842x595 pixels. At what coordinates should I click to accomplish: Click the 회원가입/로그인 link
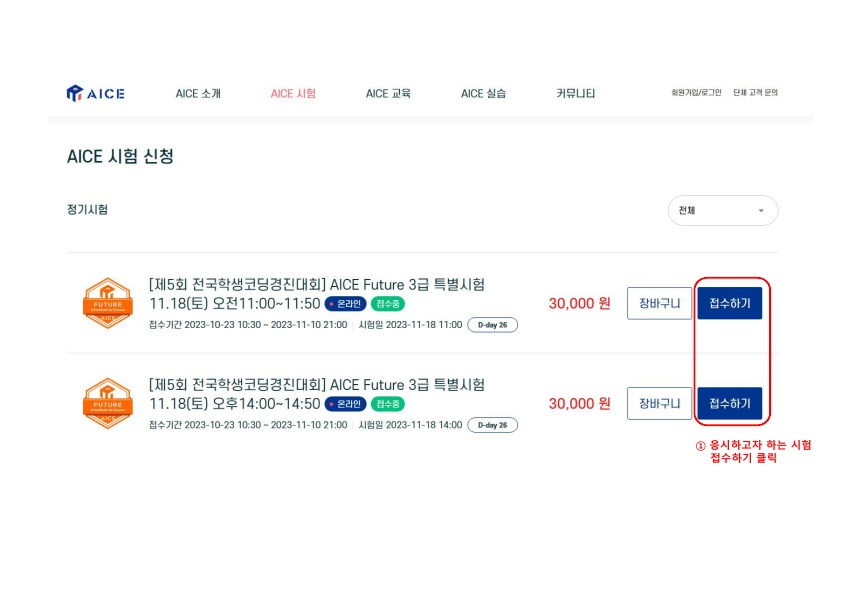point(696,93)
